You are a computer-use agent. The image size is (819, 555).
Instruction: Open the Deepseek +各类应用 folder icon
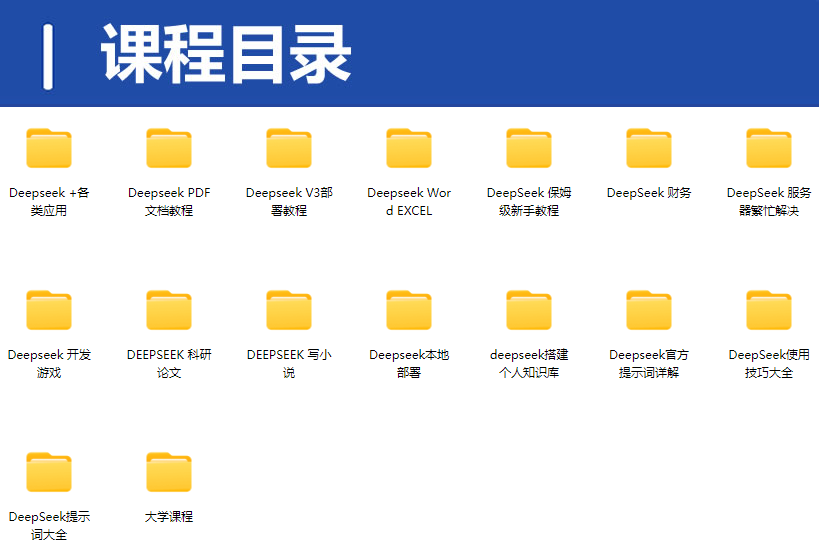(49, 148)
